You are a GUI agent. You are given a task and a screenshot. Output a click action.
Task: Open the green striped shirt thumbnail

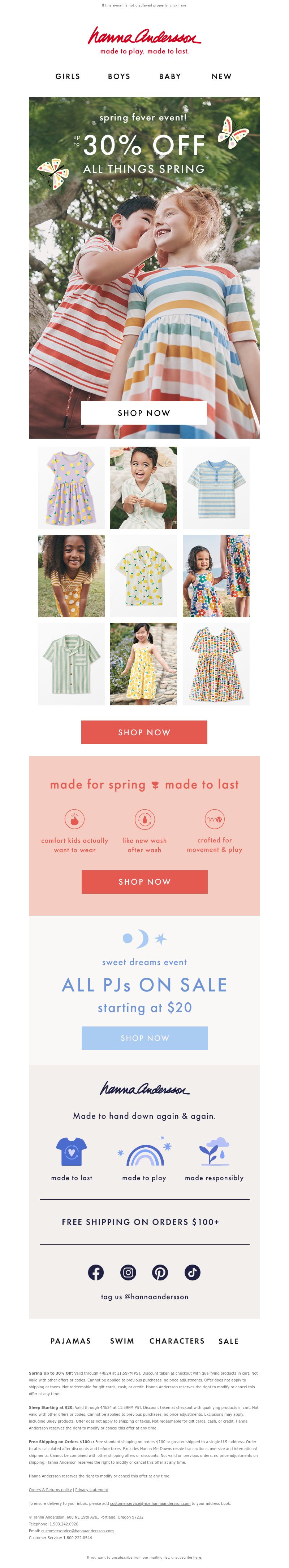point(71,664)
